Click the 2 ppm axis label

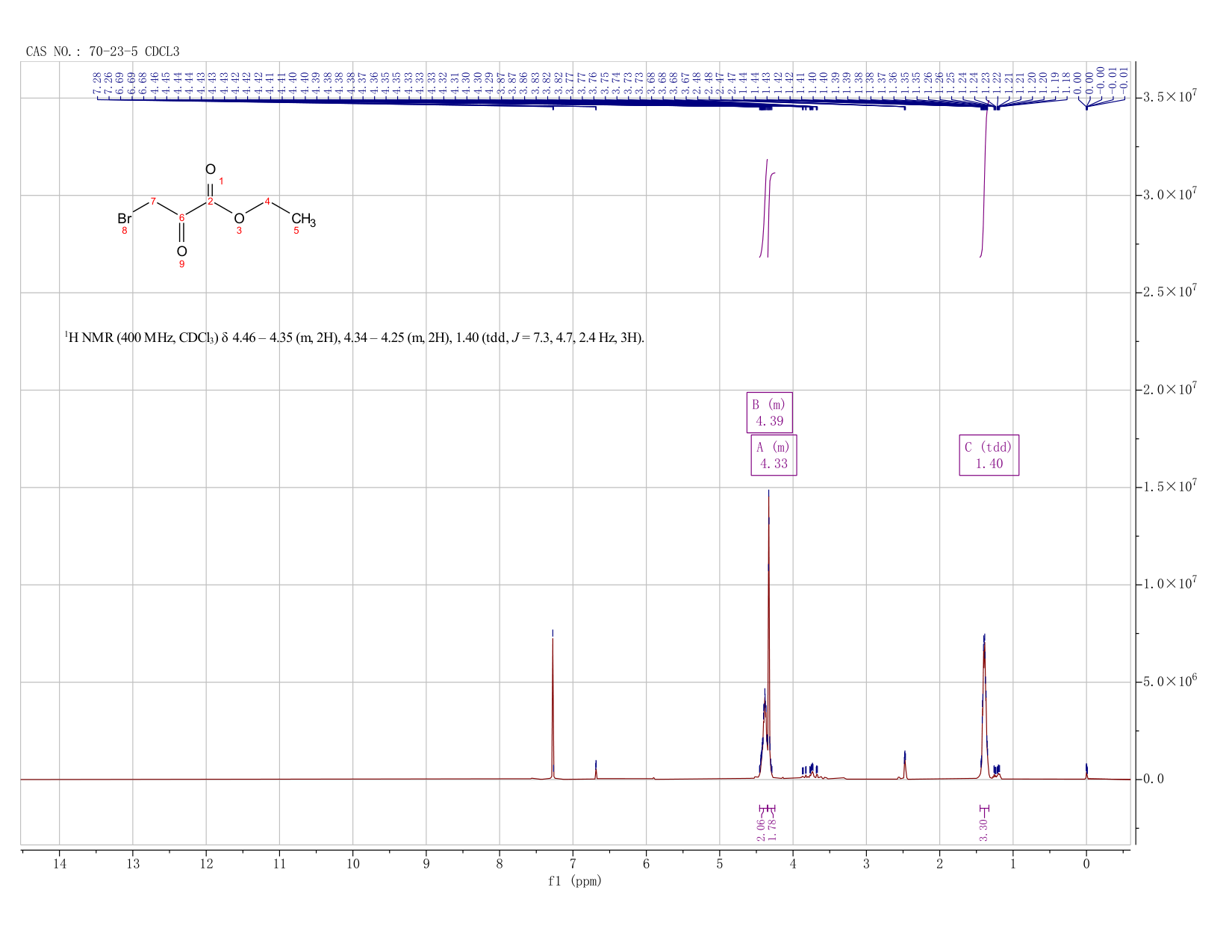tap(939, 864)
